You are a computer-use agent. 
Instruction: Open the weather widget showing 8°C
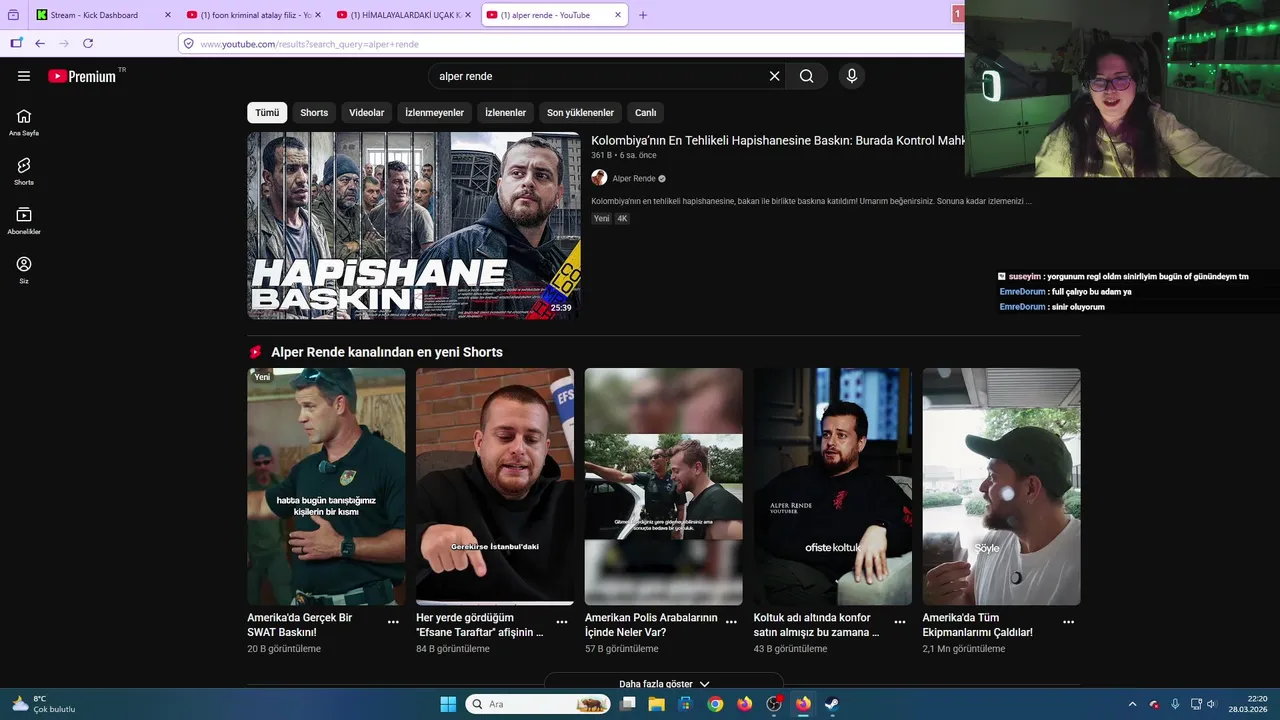pyautogui.click(x=42, y=704)
